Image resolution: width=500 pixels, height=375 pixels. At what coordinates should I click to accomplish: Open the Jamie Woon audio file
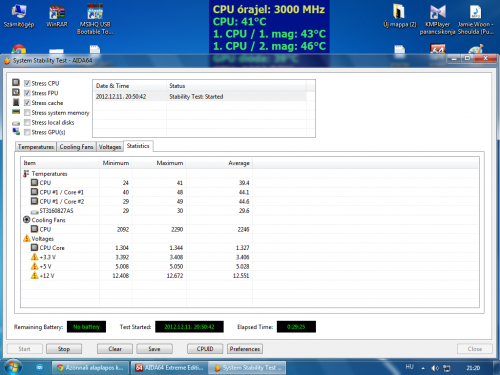tap(475, 19)
